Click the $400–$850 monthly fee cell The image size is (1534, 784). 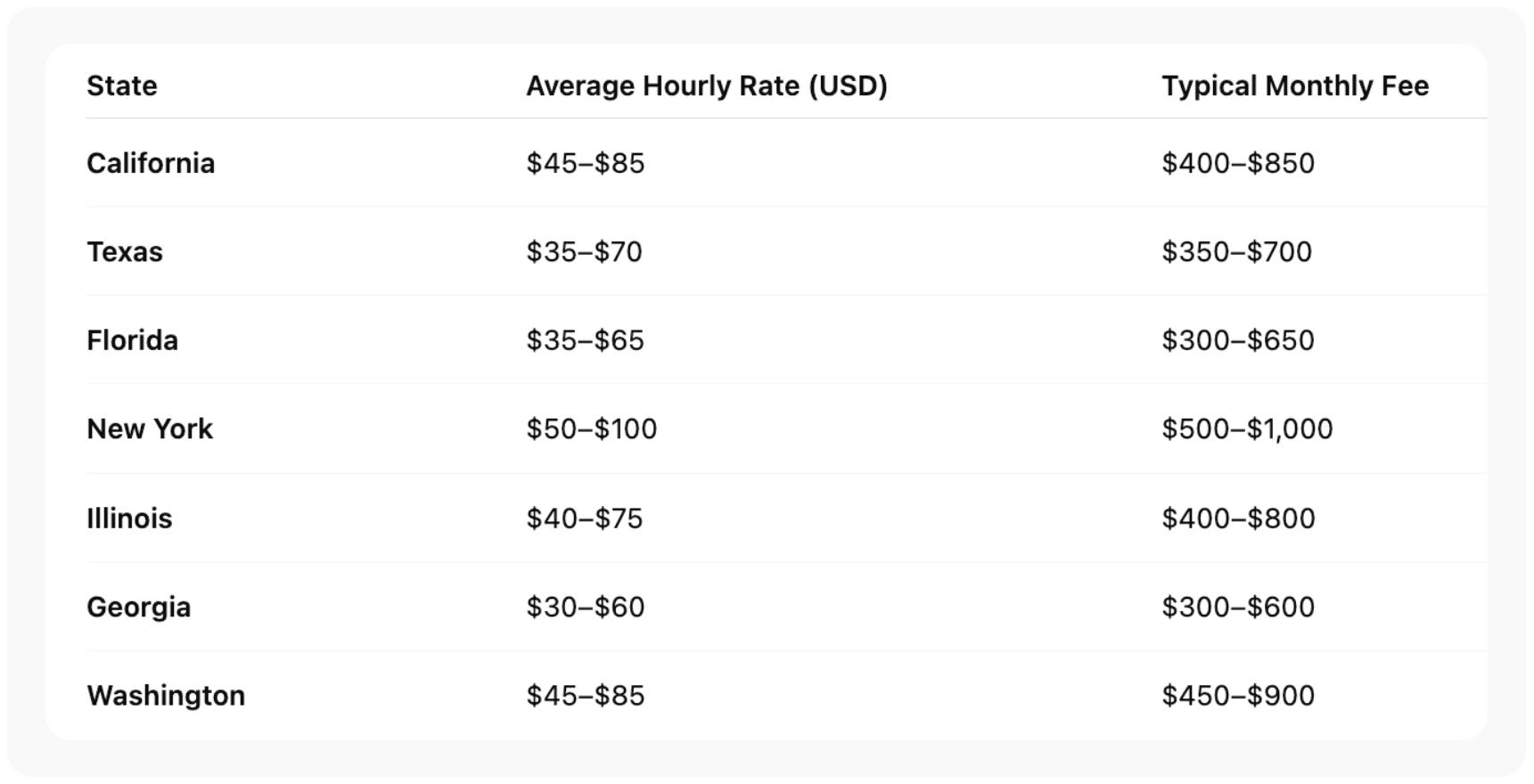[x=1238, y=163]
